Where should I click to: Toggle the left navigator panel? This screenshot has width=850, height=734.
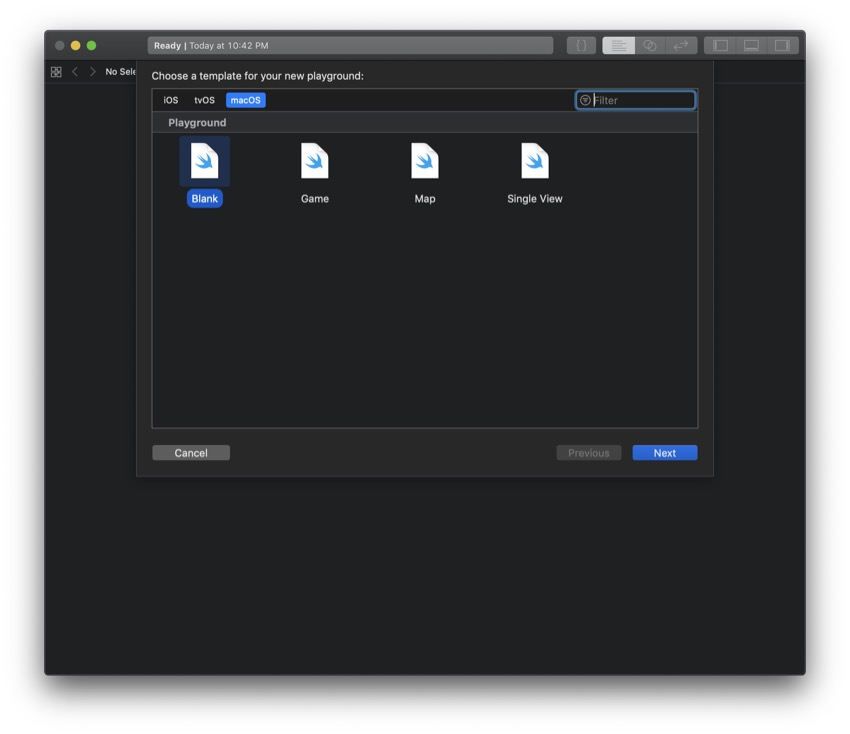[720, 46]
